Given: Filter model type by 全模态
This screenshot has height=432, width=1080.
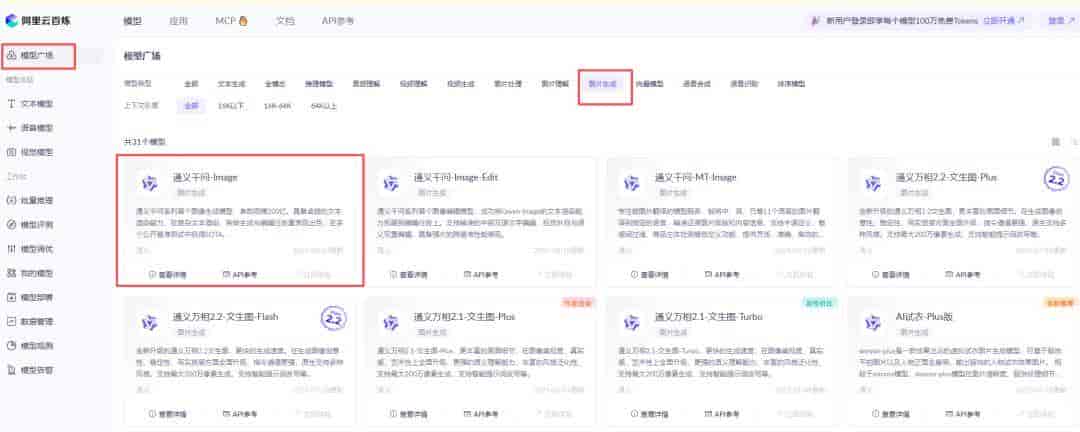Looking at the screenshot, I should coord(275,83).
